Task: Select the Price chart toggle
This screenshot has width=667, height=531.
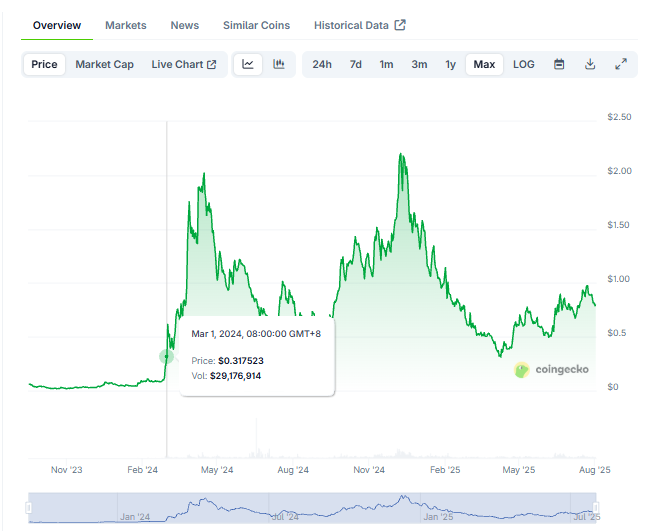Action: tap(44, 64)
